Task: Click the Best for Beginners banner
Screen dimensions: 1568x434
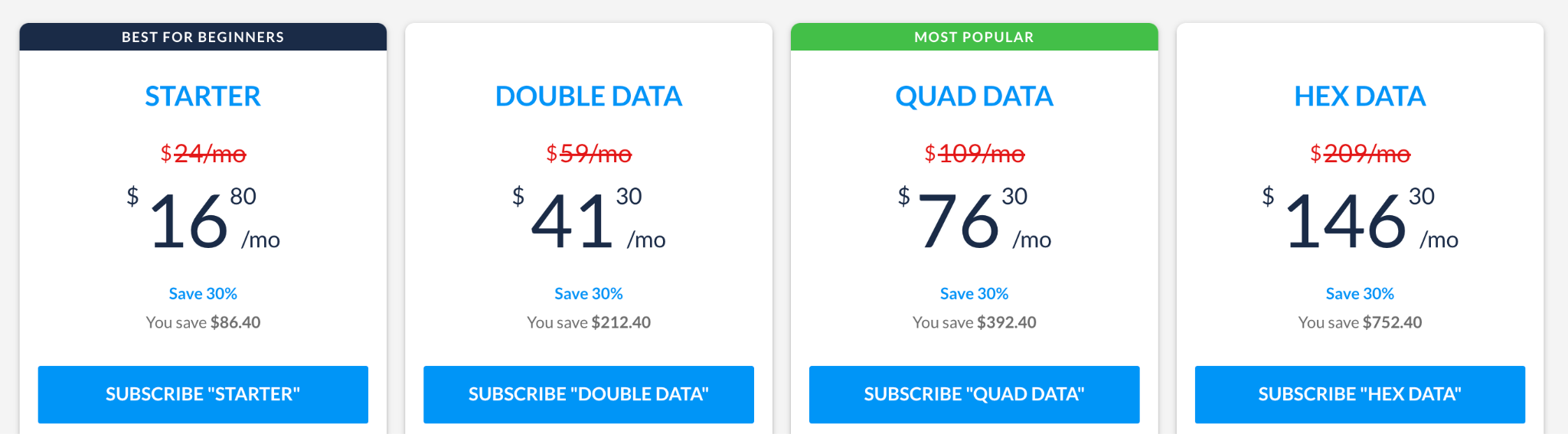Action: [x=203, y=37]
